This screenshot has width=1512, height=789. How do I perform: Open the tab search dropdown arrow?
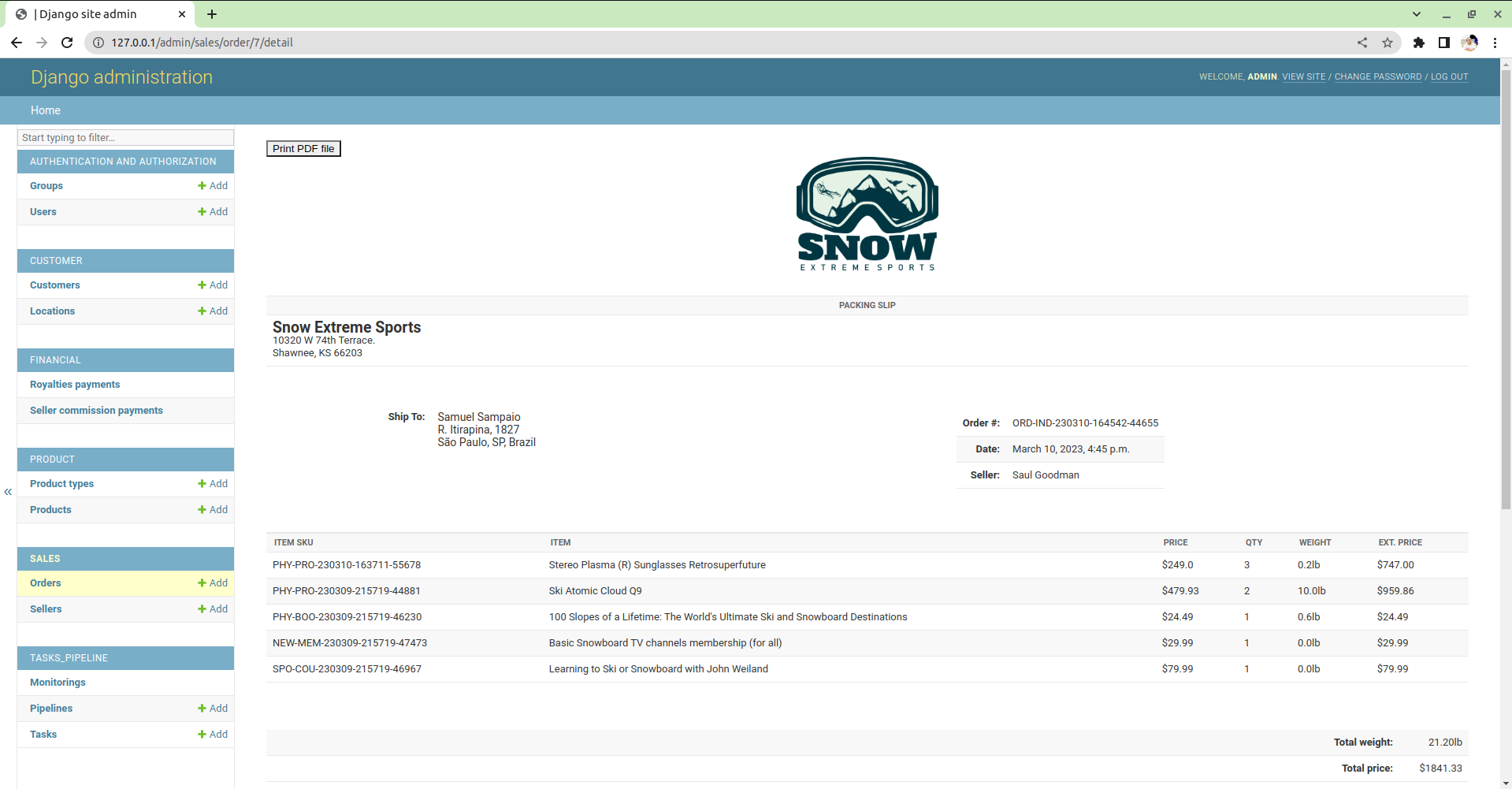pyautogui.click(x=1417, y=14)
